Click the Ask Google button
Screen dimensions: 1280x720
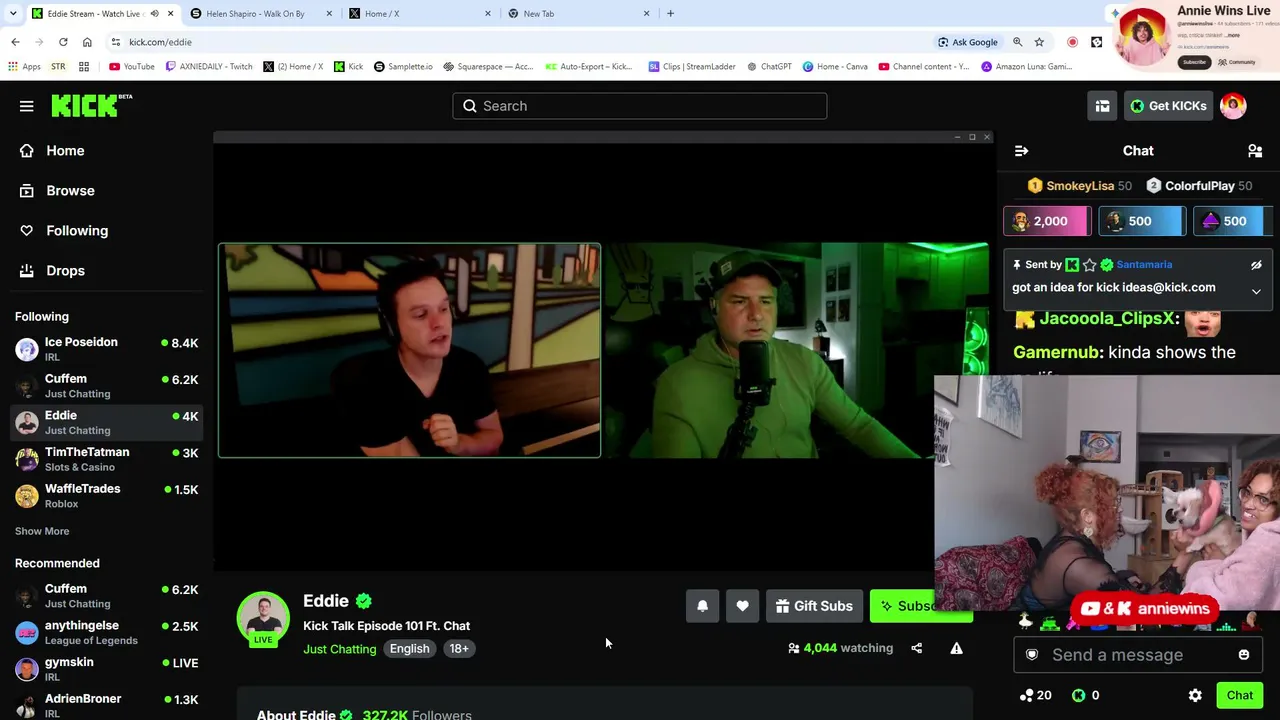pos(968,42)
